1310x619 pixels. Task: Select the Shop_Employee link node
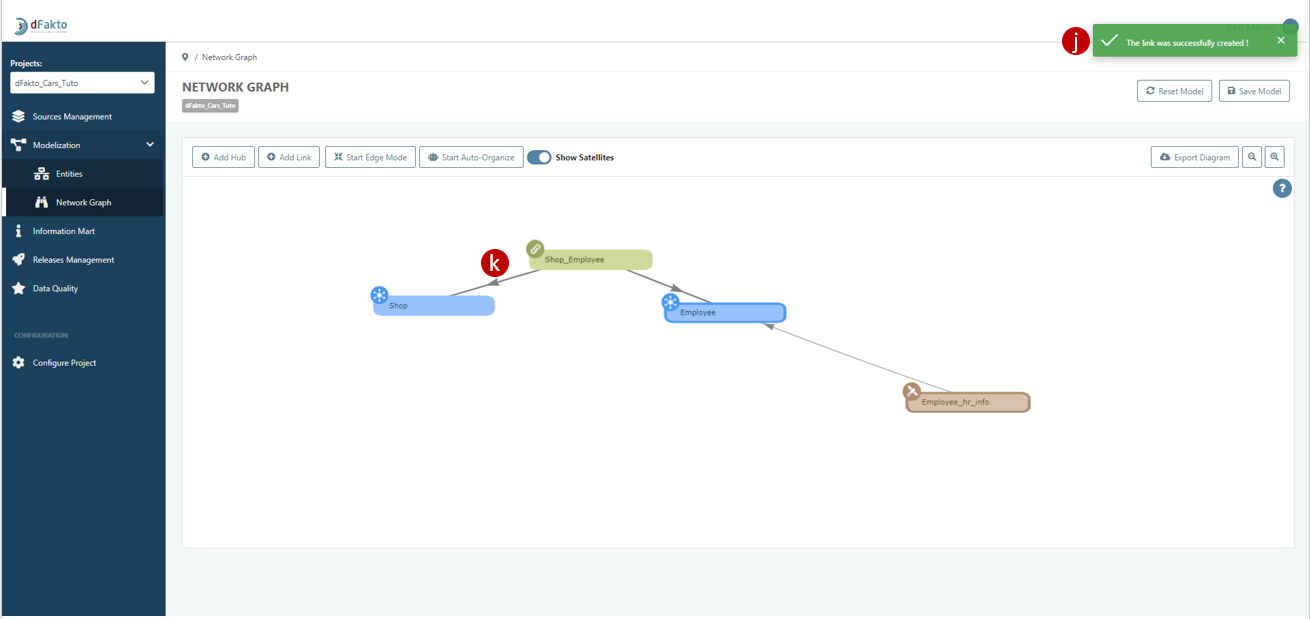591,260
